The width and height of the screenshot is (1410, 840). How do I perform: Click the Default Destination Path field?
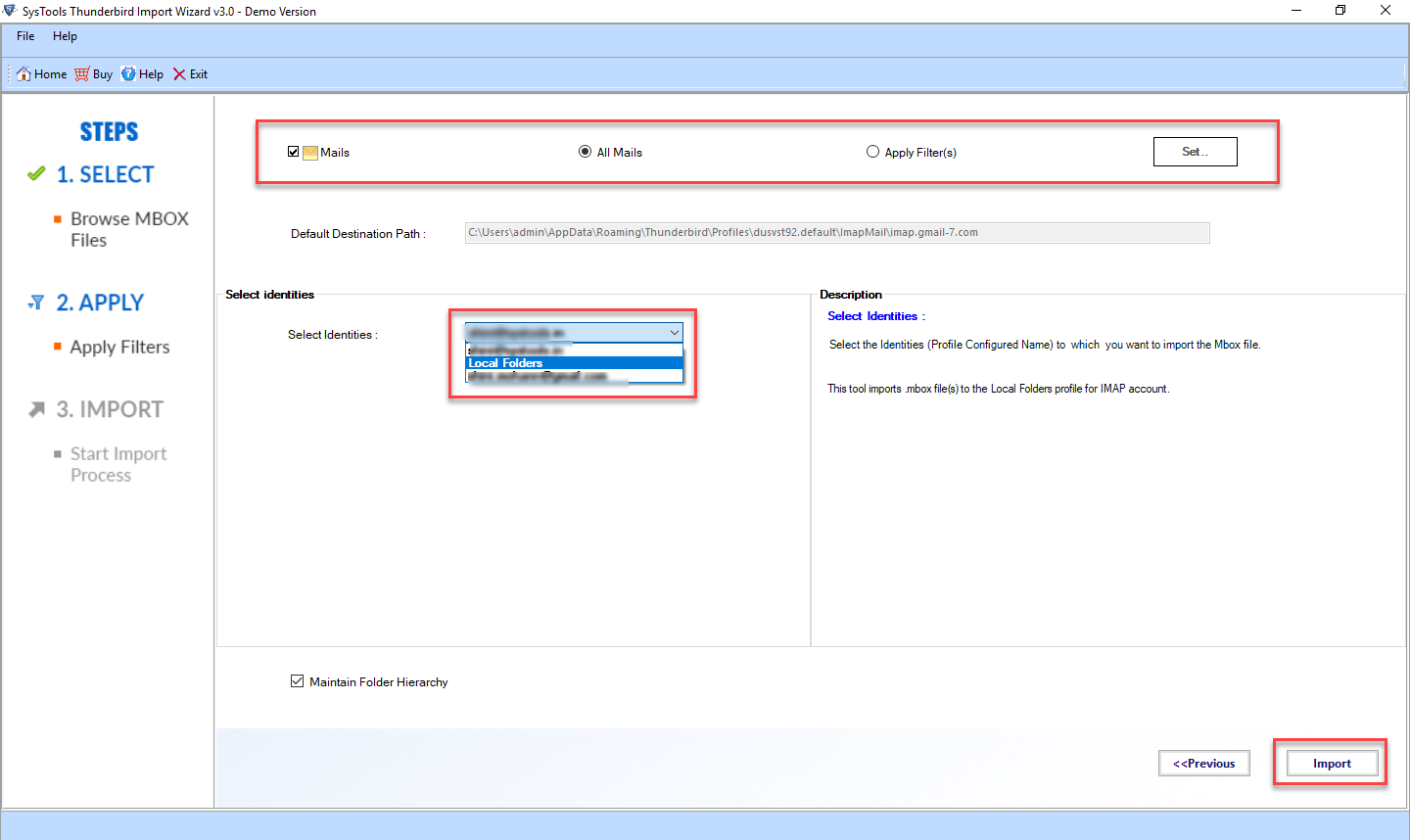coord(837,233)
